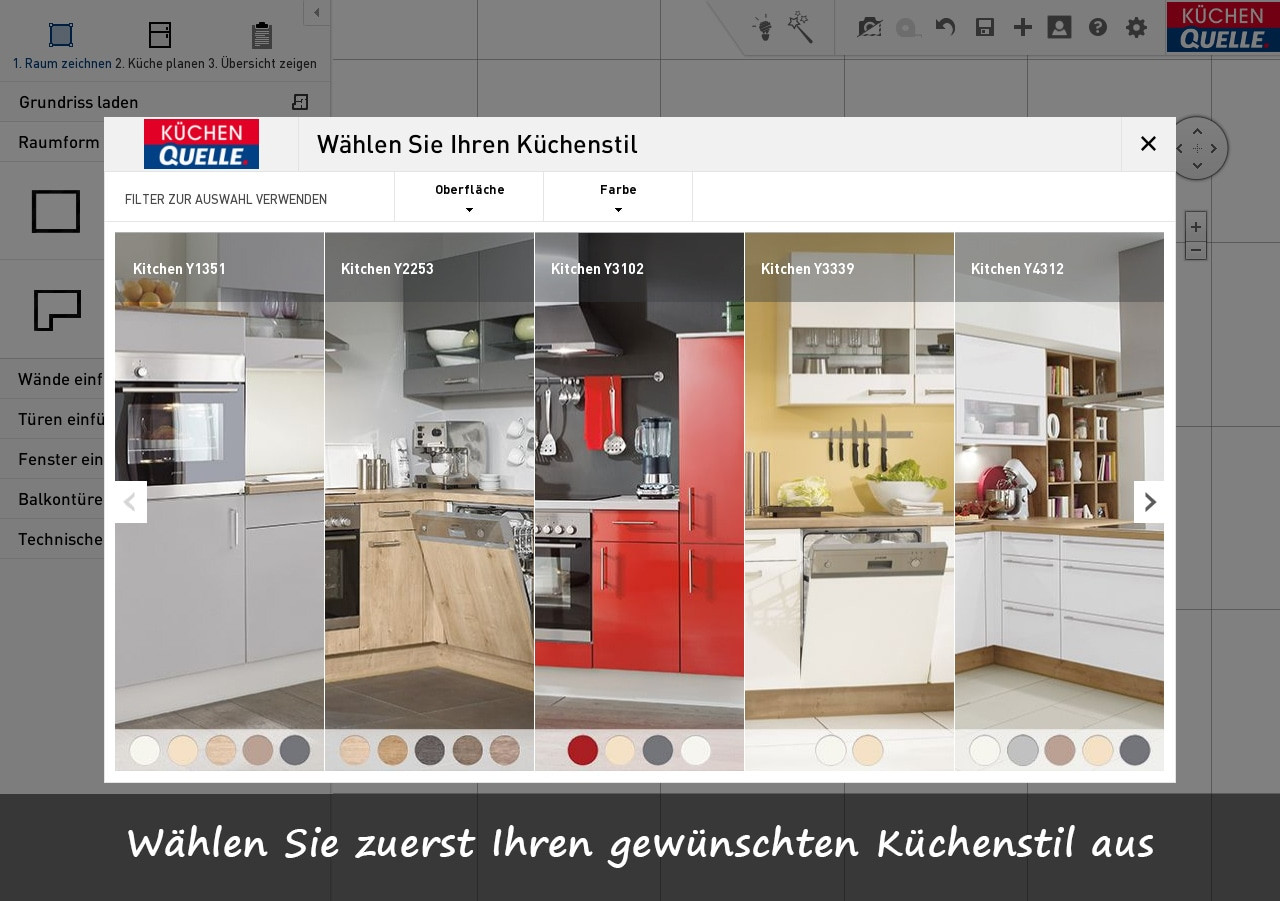Pick white swatch for Kitchen Y3339

click(x=830, y=750)
